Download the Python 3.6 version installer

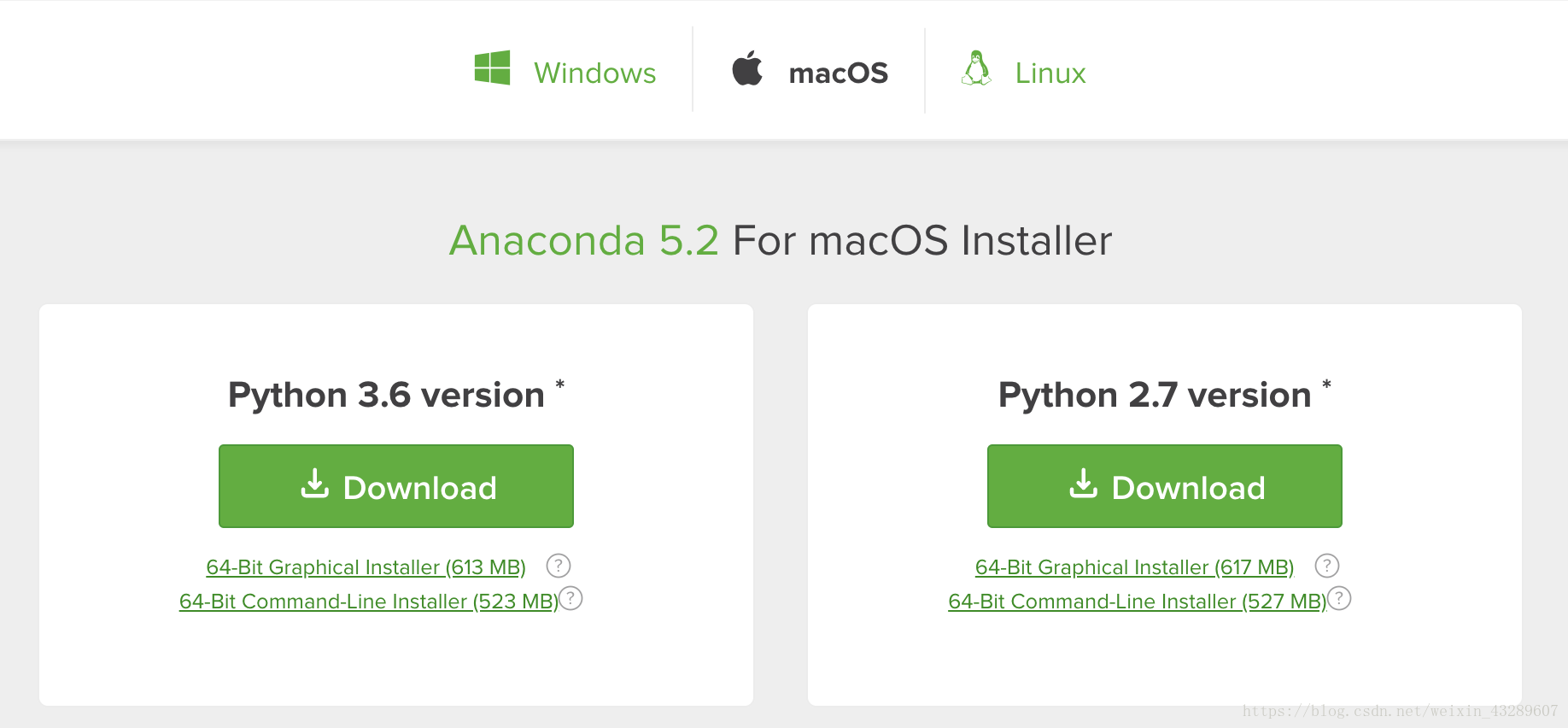(396, 486)
